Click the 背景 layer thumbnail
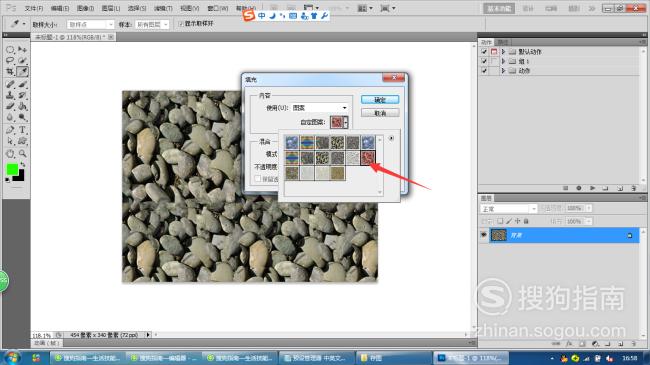Screen dimensions: 650x365 tap(499, 235)
